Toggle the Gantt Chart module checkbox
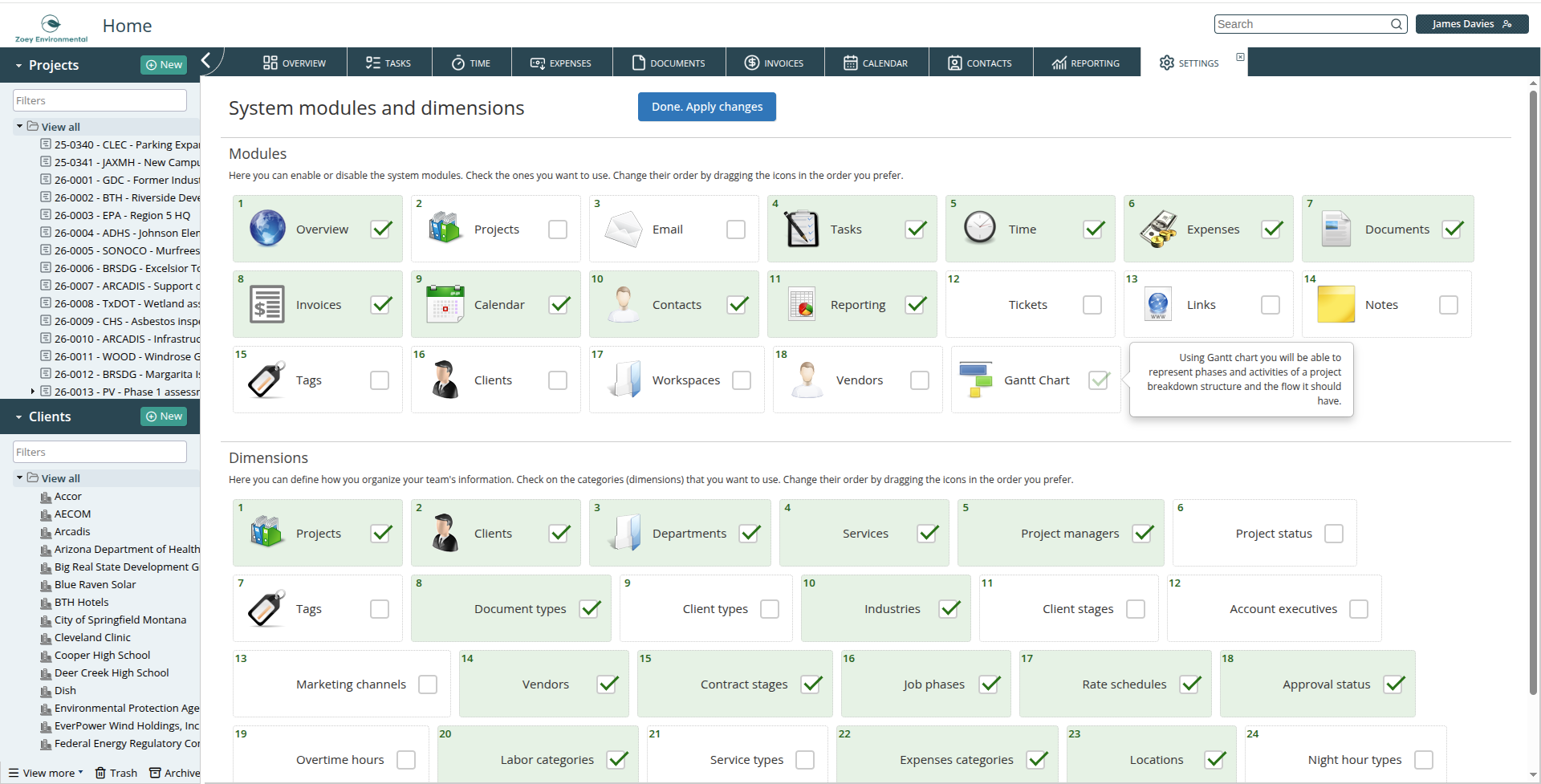 (1099, 380)
